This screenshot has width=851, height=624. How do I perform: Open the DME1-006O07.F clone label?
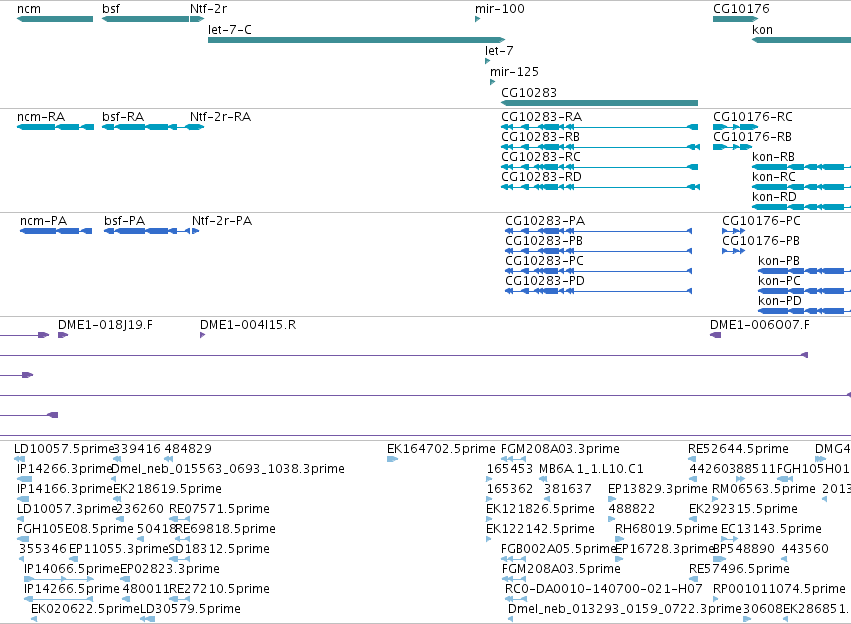click(x=760, y=325)
